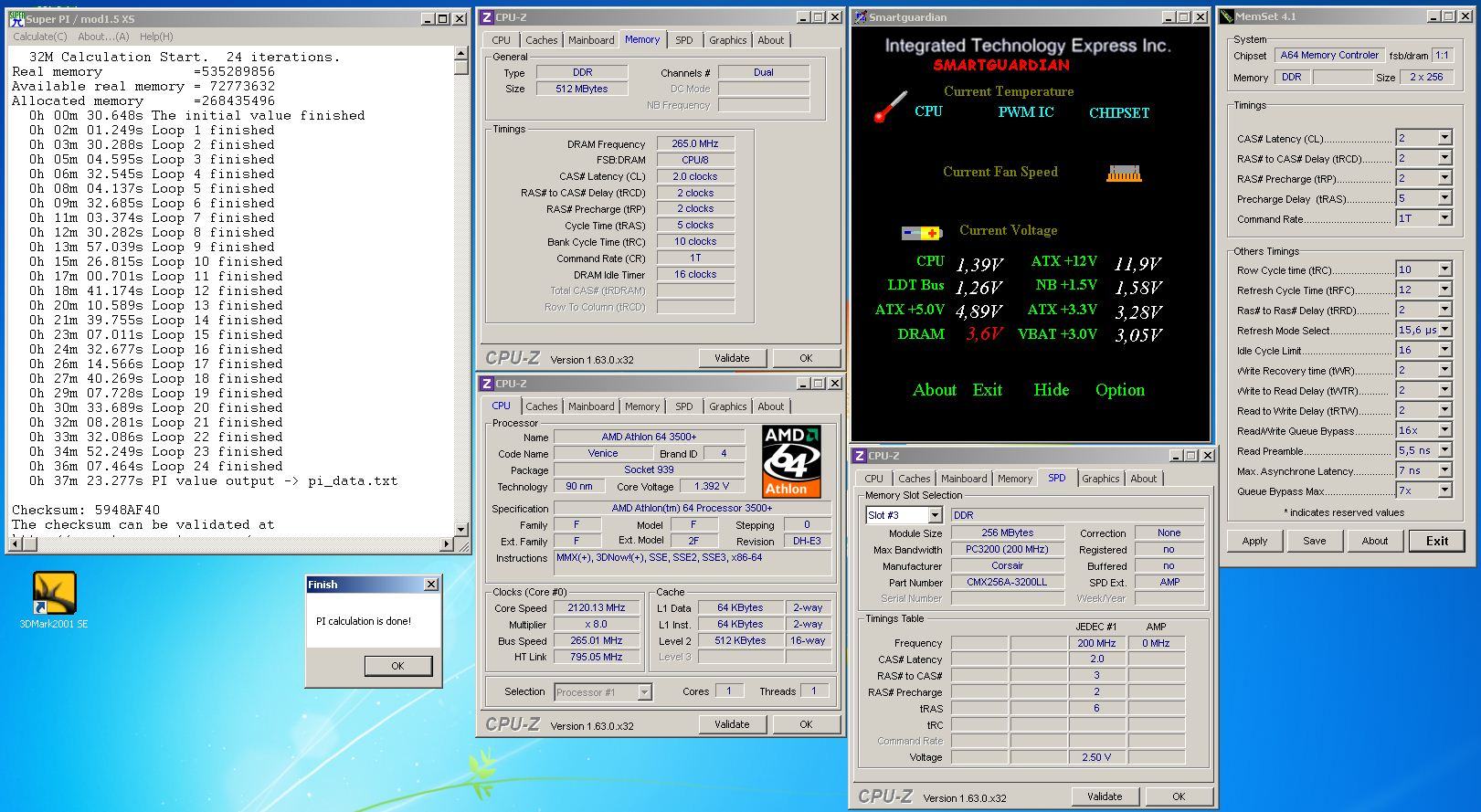Click OK in the Finish dialog

click(397, 666)
